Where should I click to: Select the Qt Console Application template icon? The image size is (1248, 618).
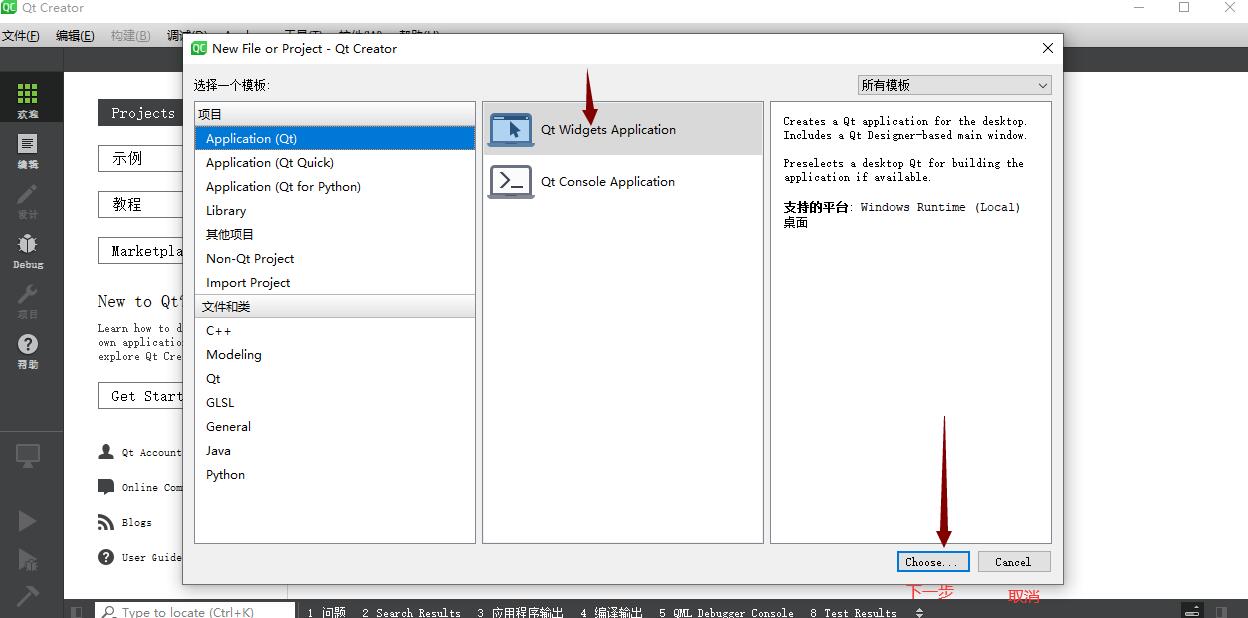click(510, 182)
